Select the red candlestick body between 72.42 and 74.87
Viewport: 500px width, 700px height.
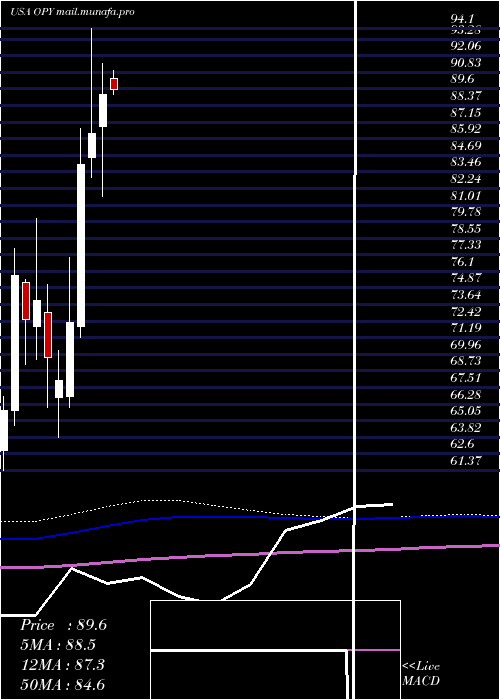pos(26,301)
